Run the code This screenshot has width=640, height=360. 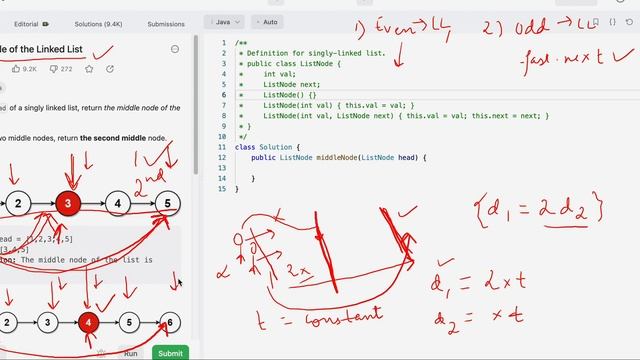(131, 353)
